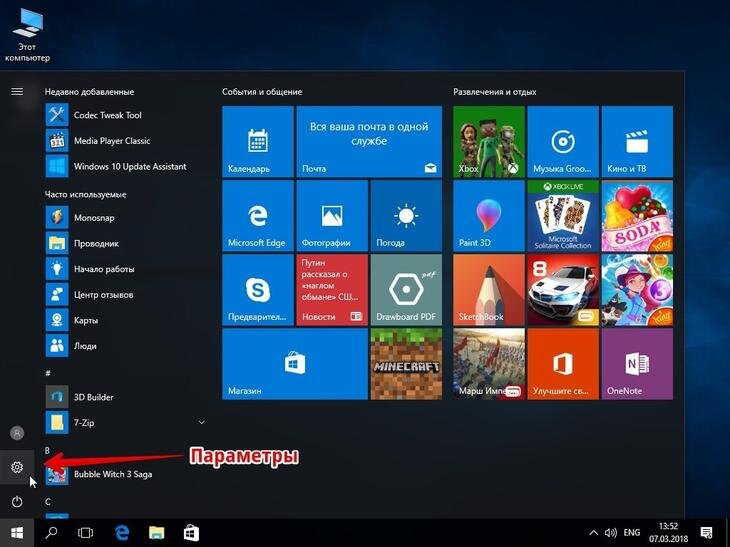Launch the OneNote tile
This screenshot has width=730, height=547.
(637, 364)
